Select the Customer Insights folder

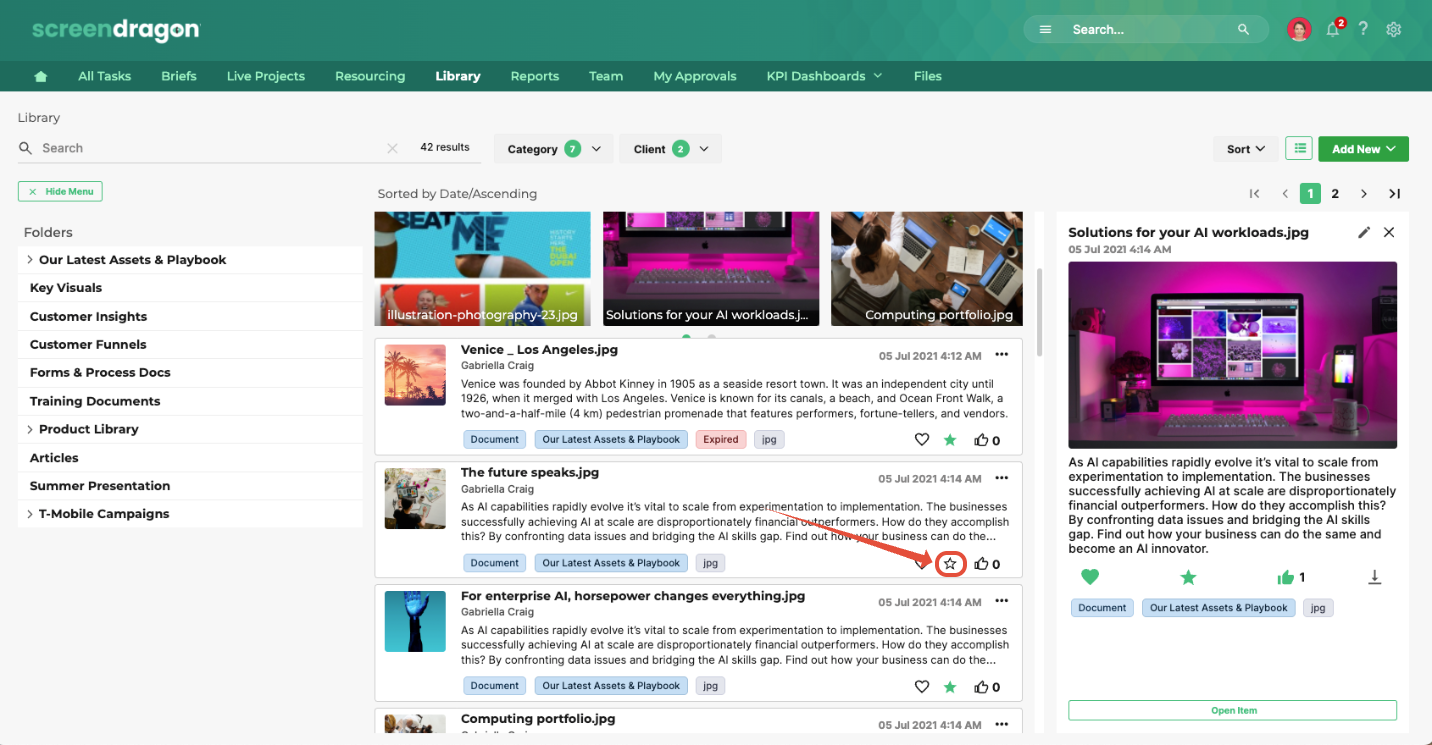190,316
